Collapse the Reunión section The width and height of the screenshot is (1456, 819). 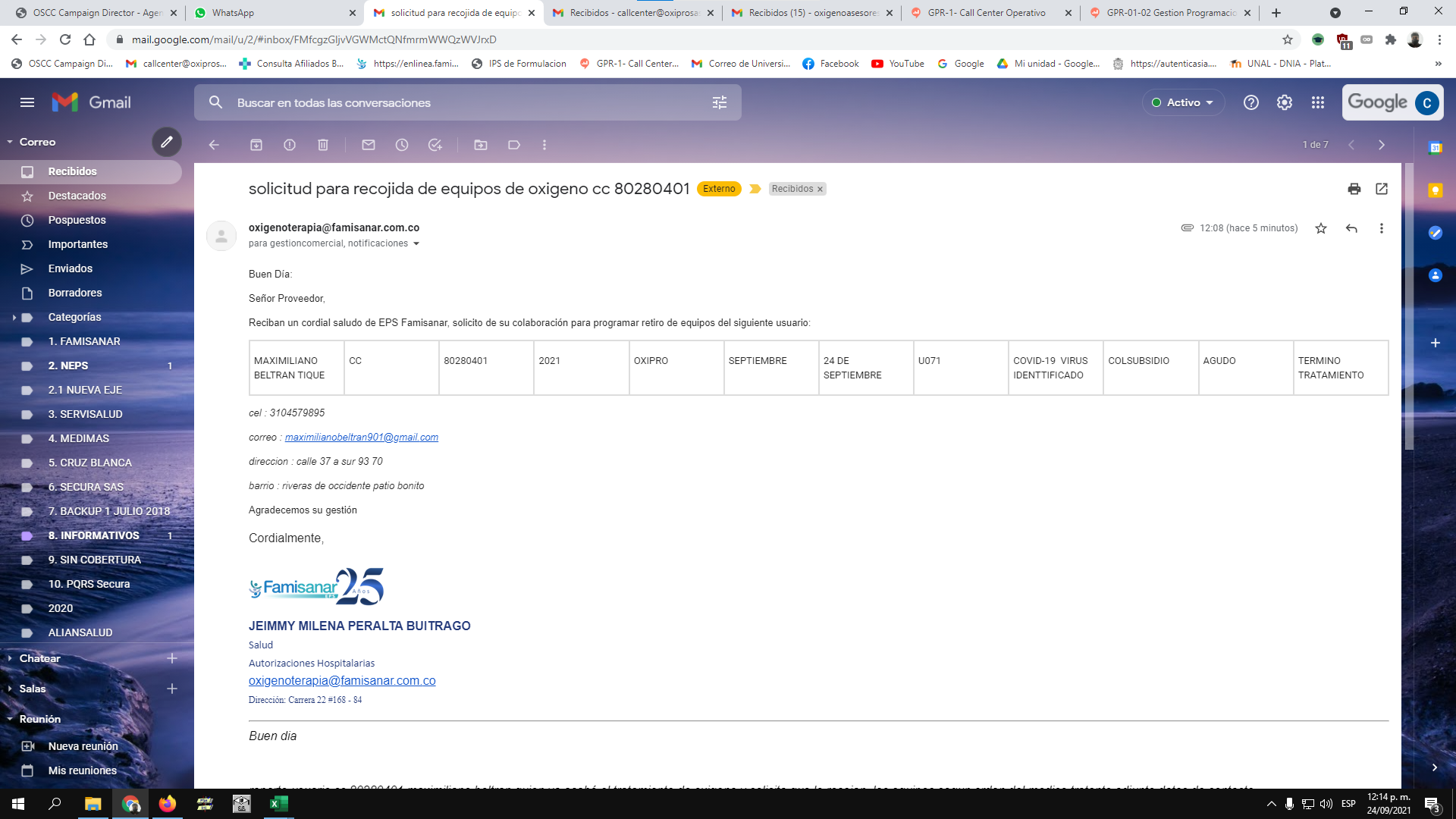(10, 719)
